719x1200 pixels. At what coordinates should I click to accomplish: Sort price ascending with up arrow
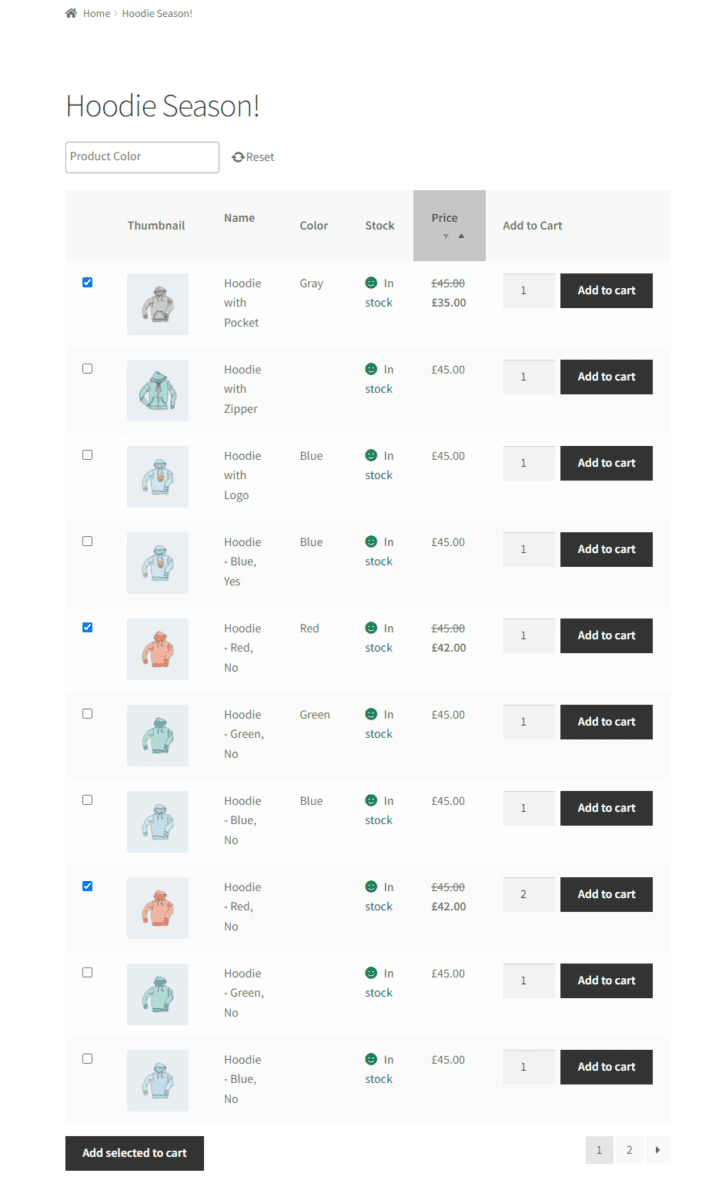pyautogui.click(x=461, y=237)
